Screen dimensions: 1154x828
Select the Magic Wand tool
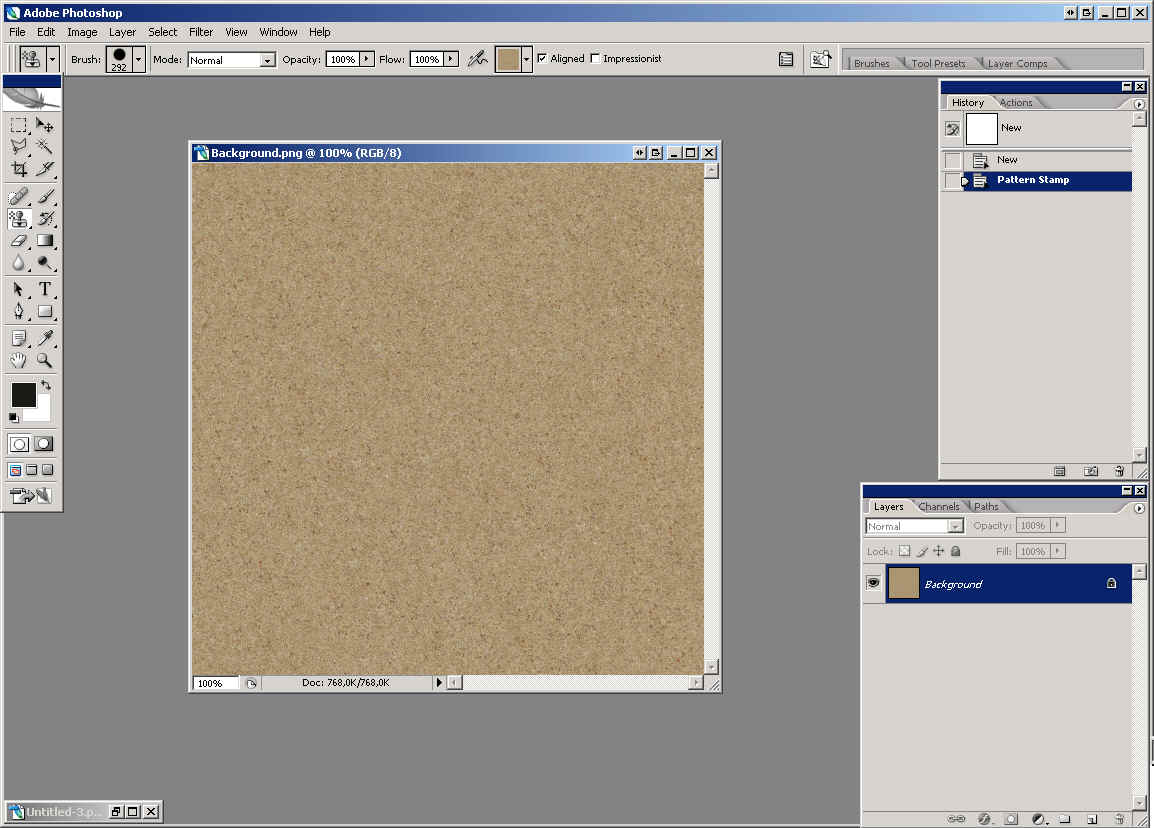click(x=45, y=147)
